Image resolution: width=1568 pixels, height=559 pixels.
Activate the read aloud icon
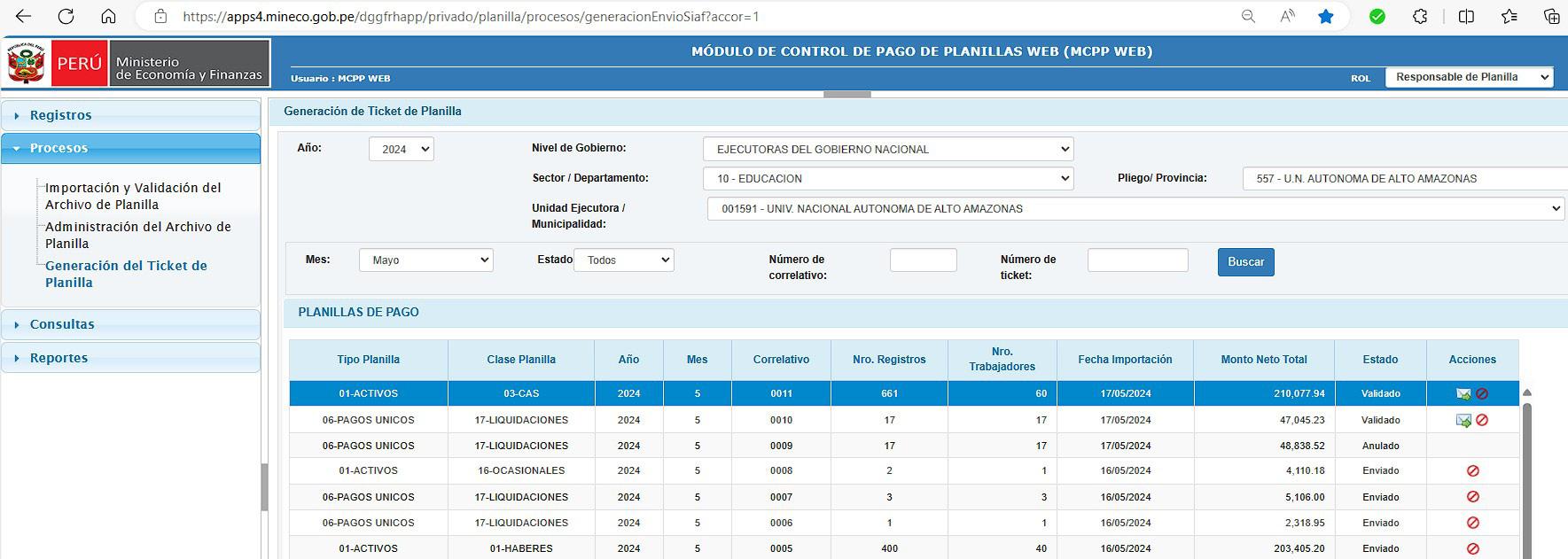pyautogui.click(x=1288, y=16)
